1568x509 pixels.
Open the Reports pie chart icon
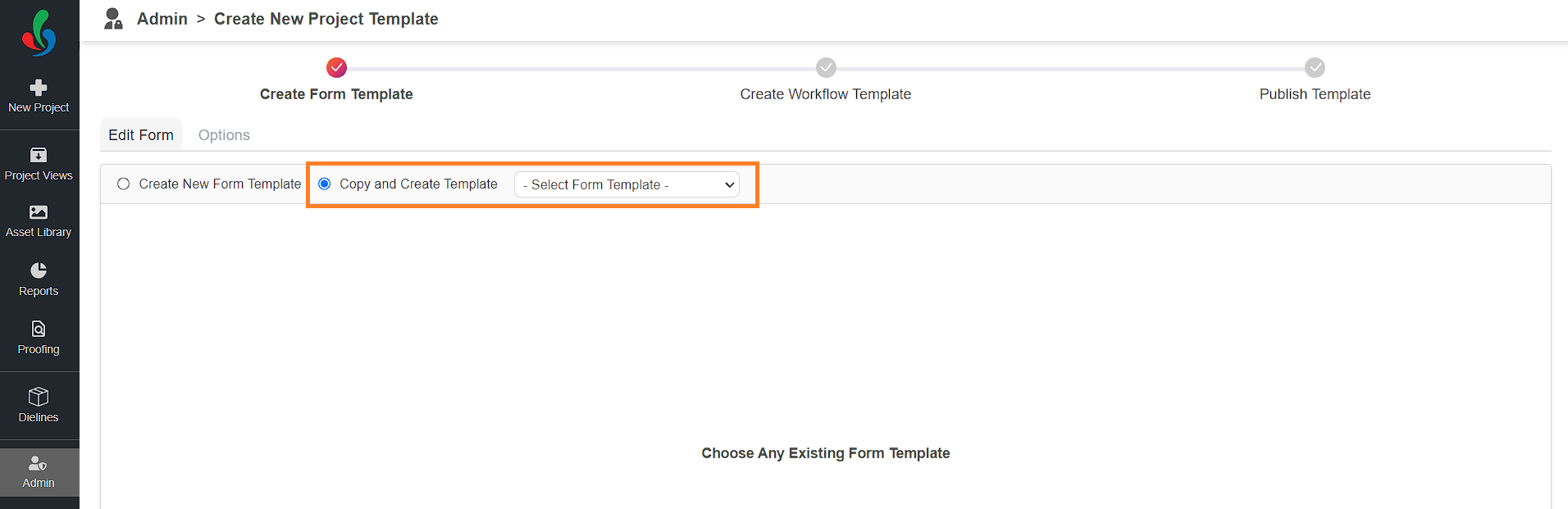point(39,270)
